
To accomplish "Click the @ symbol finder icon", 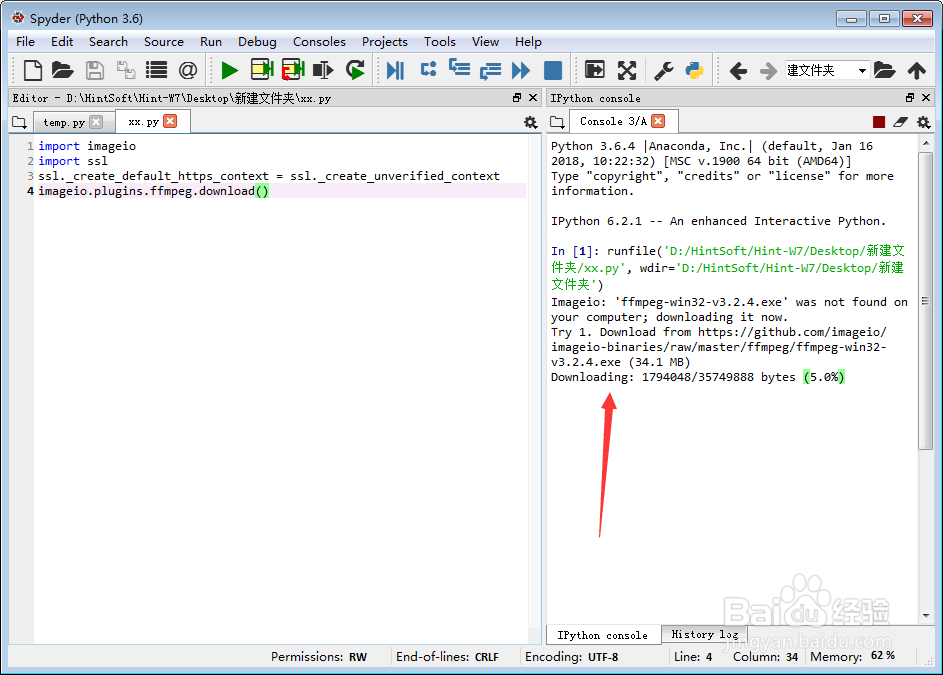I will pos(188,70).
